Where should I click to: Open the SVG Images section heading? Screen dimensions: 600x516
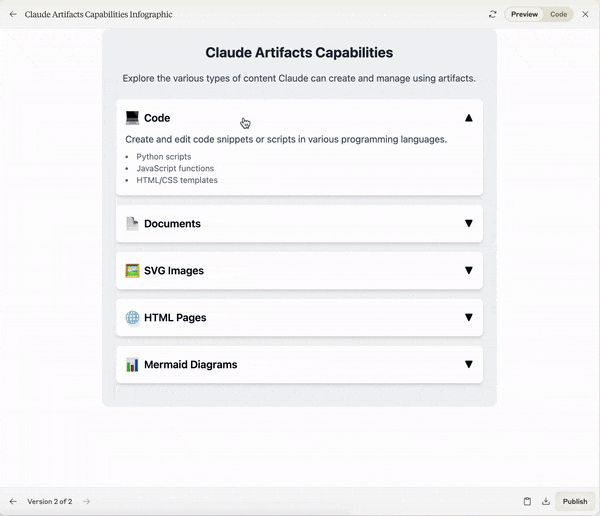pyautogui.click(x=174, y=271)
